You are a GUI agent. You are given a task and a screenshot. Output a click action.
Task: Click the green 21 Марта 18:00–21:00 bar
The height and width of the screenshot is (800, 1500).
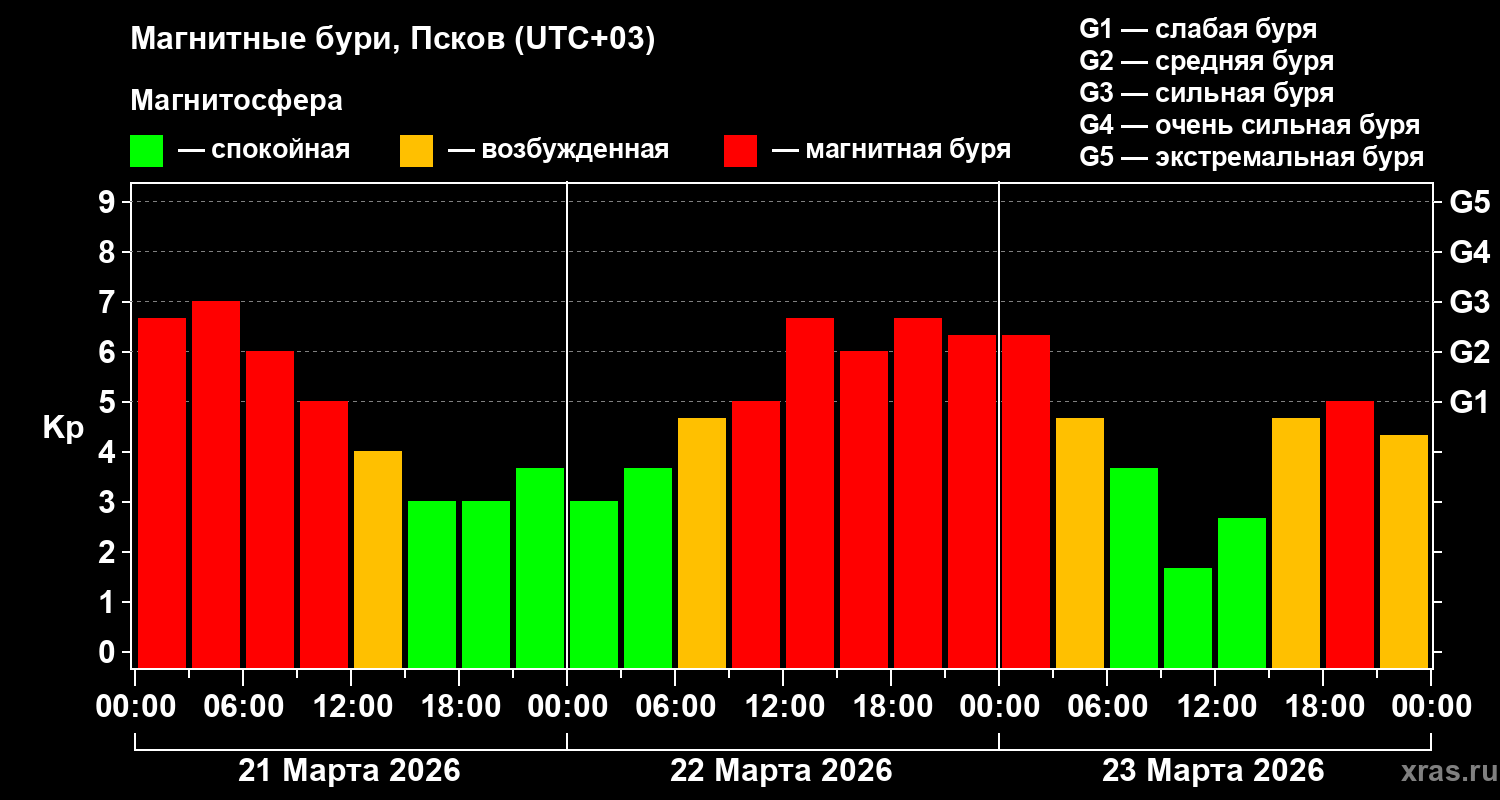[x=486, y=585]
